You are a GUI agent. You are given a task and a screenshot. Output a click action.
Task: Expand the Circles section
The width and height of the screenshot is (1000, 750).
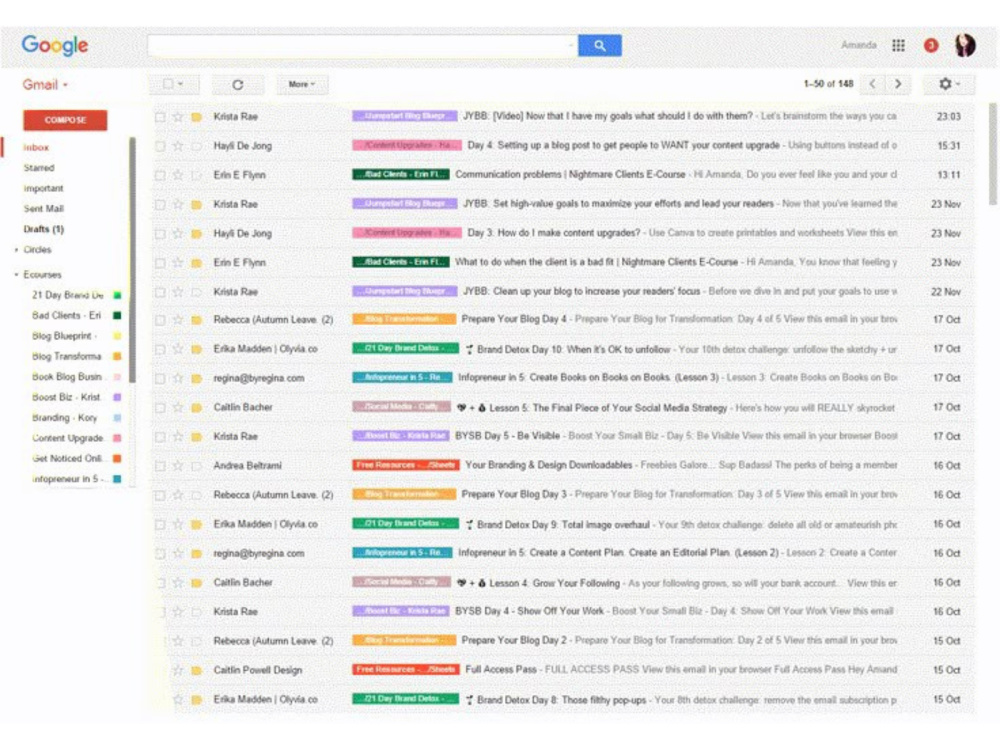point(16,250)
